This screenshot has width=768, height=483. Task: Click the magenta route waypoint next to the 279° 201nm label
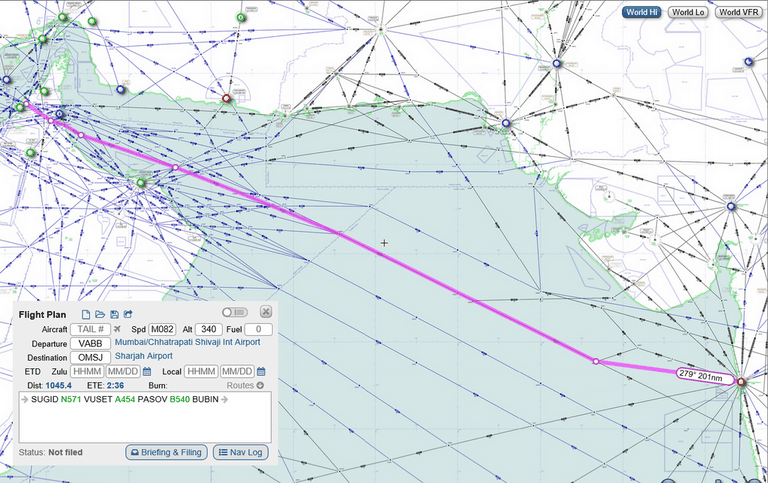coord(596,362)
